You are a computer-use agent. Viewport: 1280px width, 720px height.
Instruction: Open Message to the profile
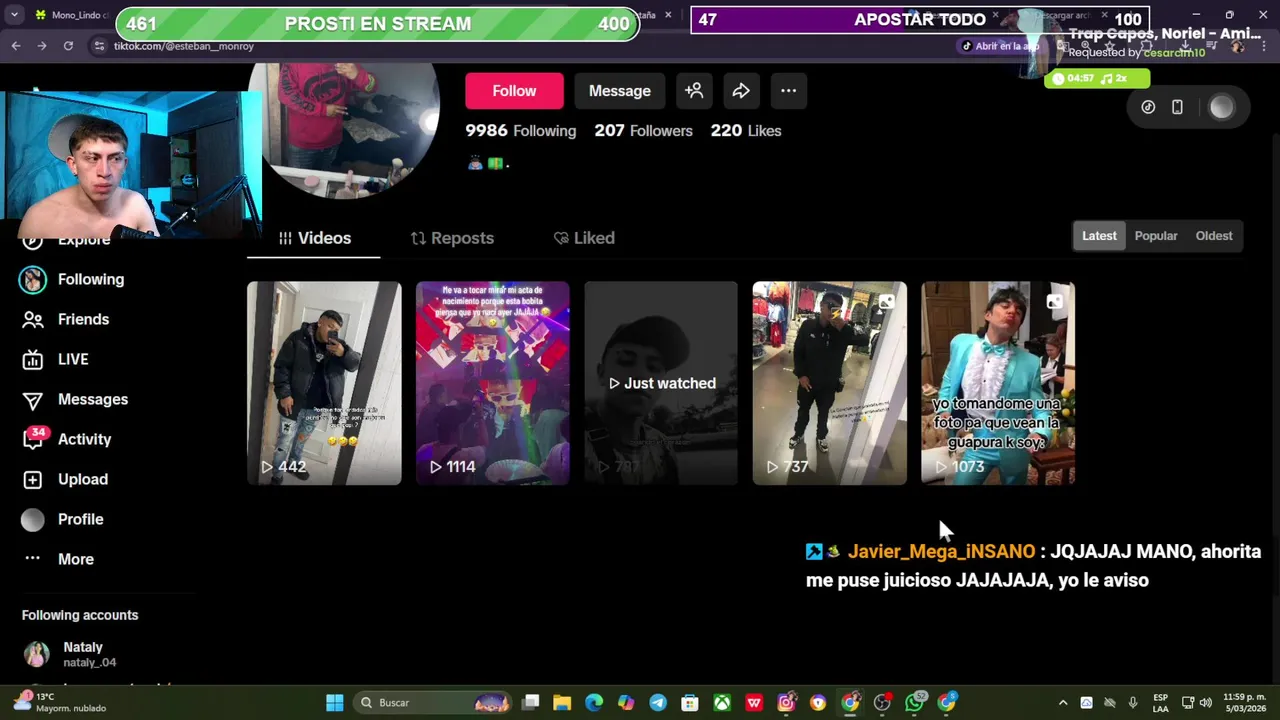tap(619, 91)
